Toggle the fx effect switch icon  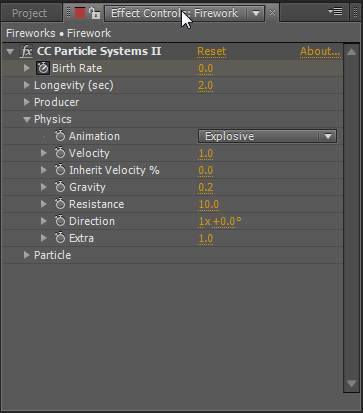click(x=26, y=51)
